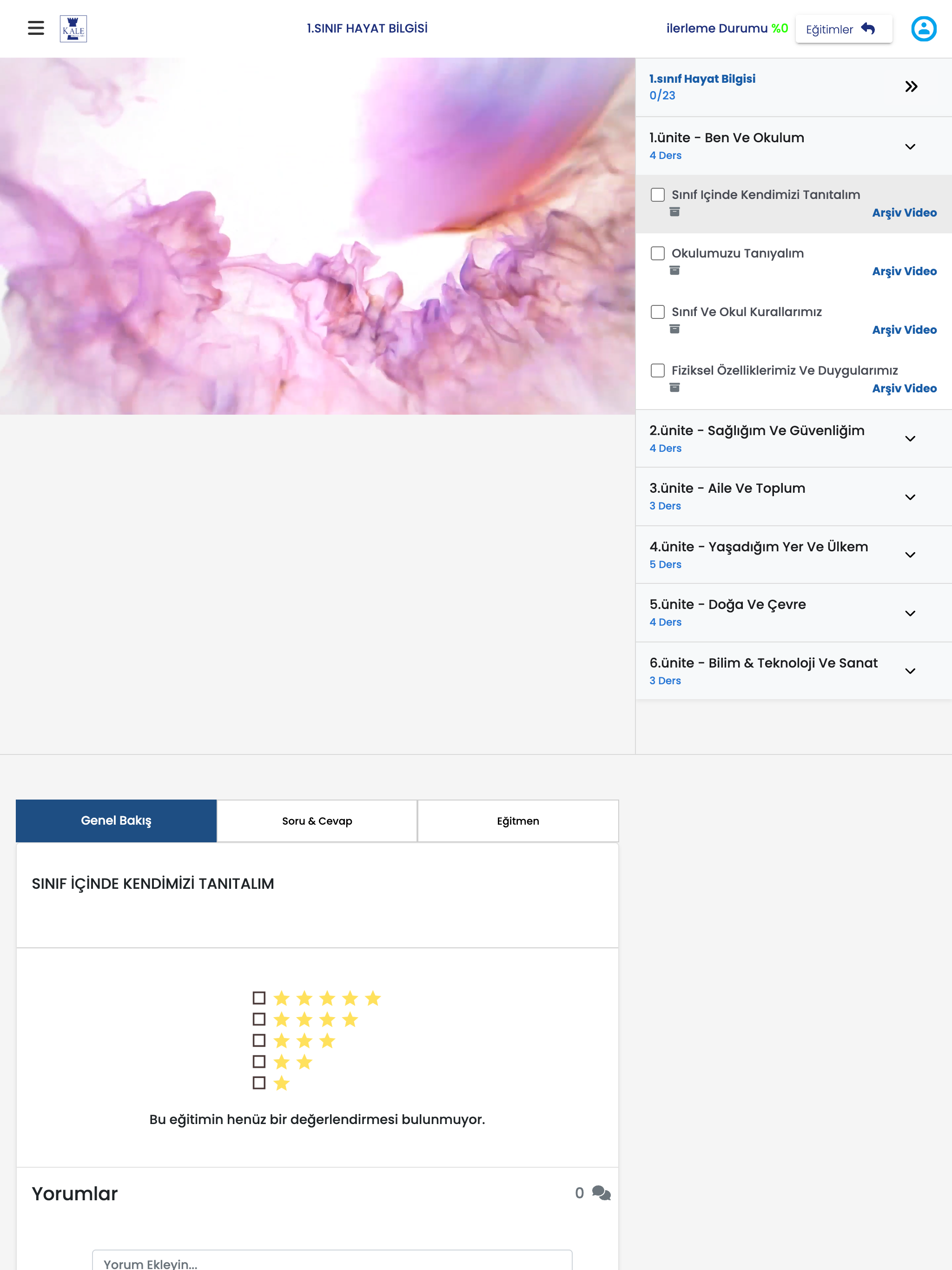Select the two-star rating checkbox
Screen dimensions: 952x1270
[259, 1062]
